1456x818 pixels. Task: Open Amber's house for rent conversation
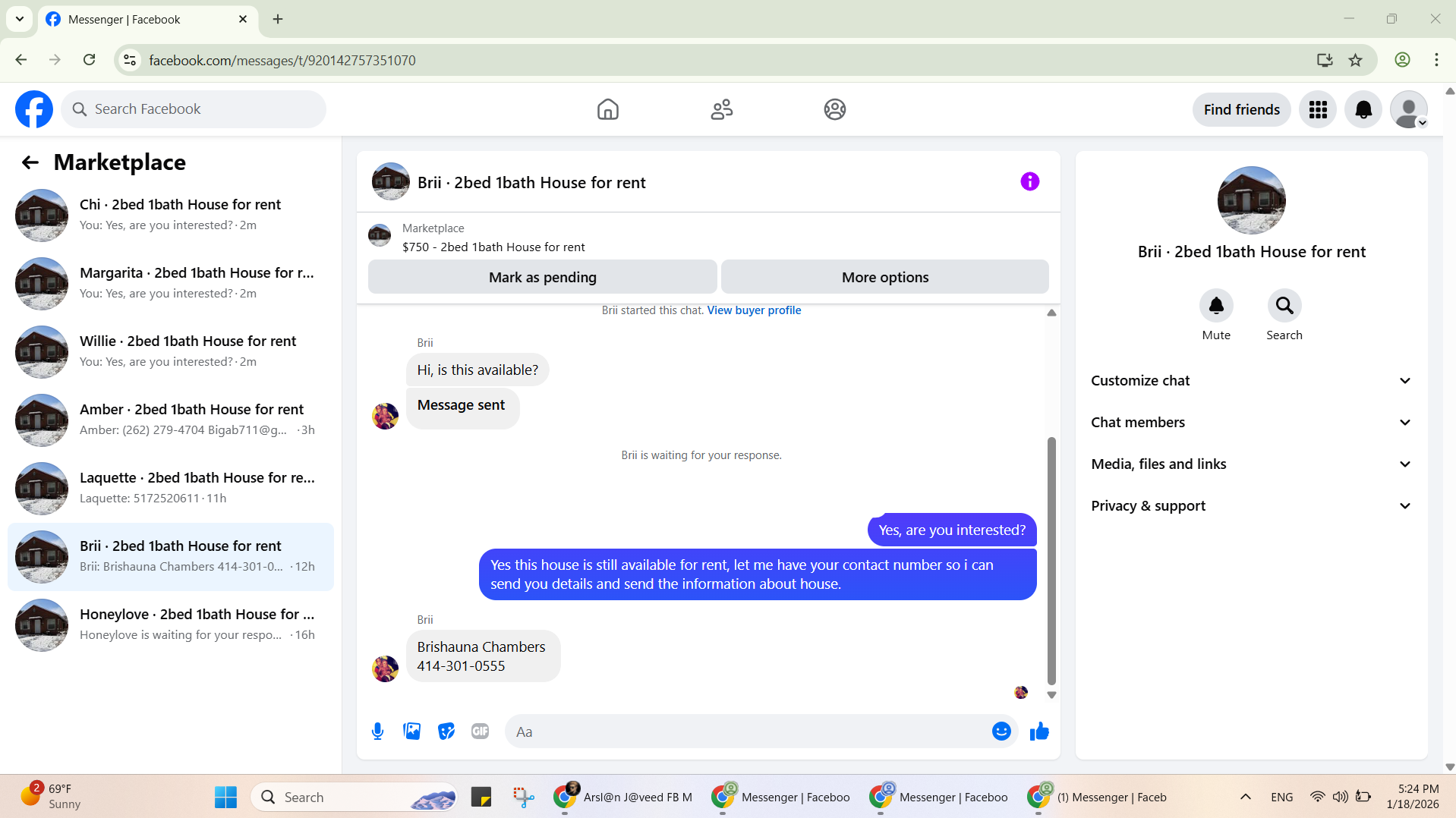click(171, 420)
